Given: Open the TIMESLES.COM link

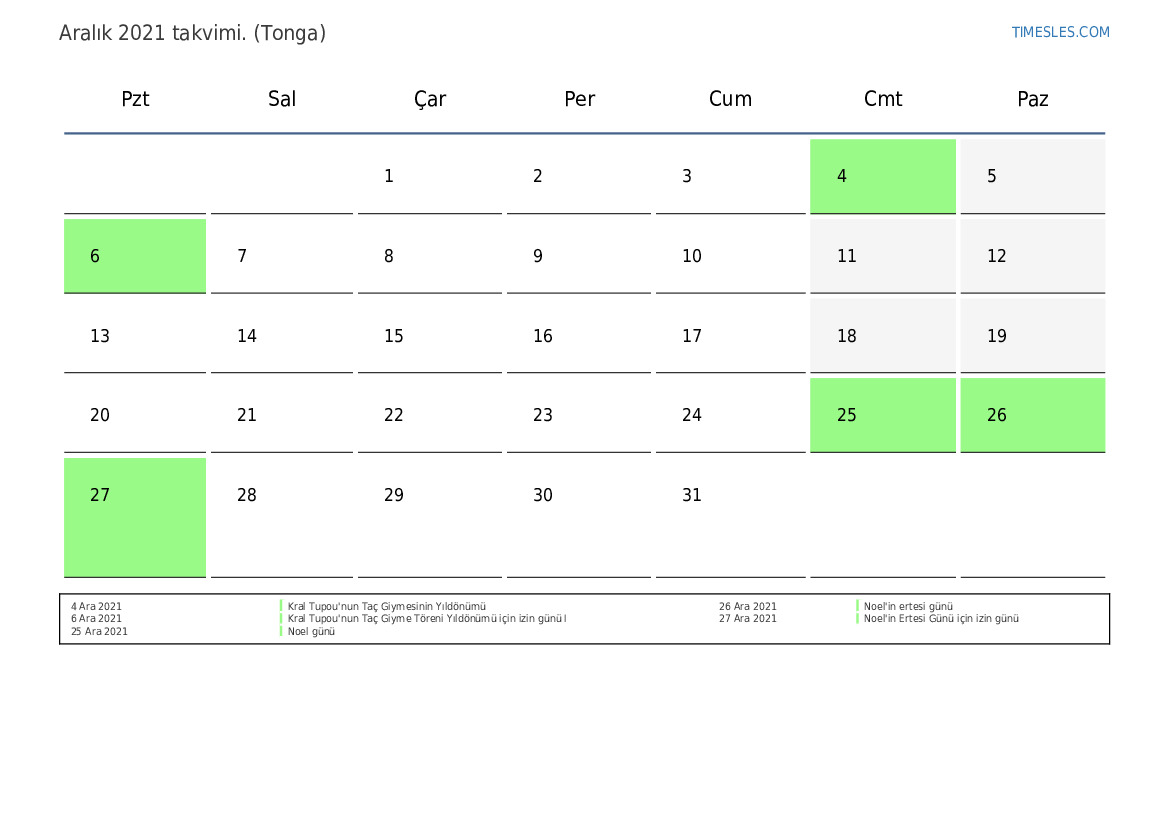Looking at the screenshot, I should click(x=1060, y=32).
